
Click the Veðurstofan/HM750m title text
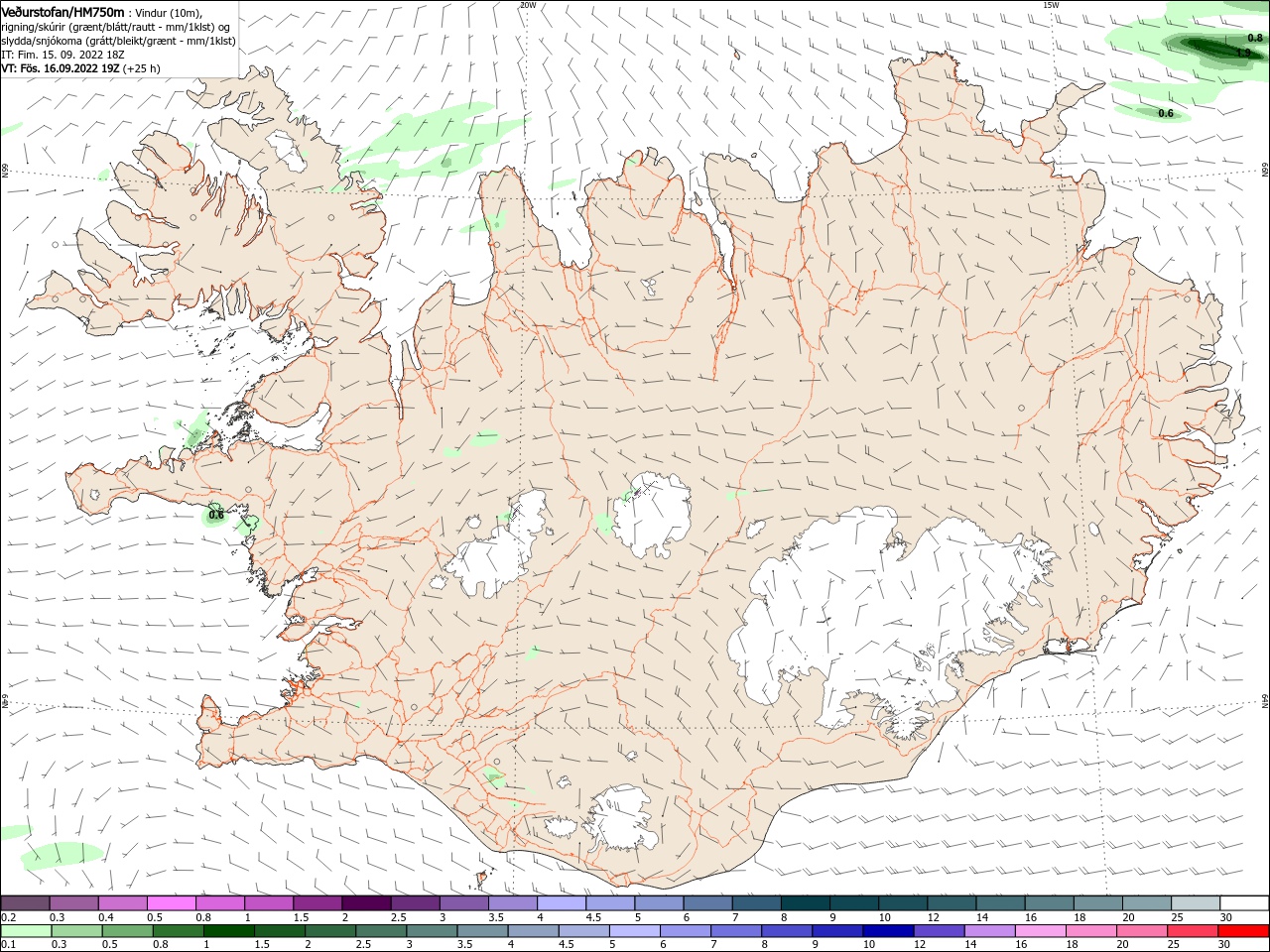point(63,12)
